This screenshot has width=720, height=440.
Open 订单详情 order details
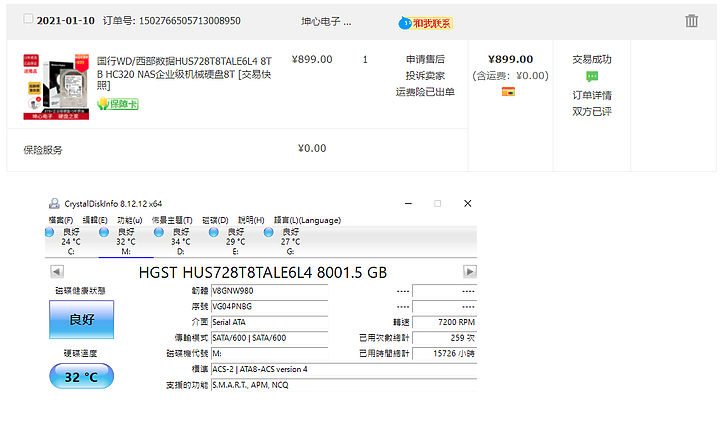click(592, 95)
